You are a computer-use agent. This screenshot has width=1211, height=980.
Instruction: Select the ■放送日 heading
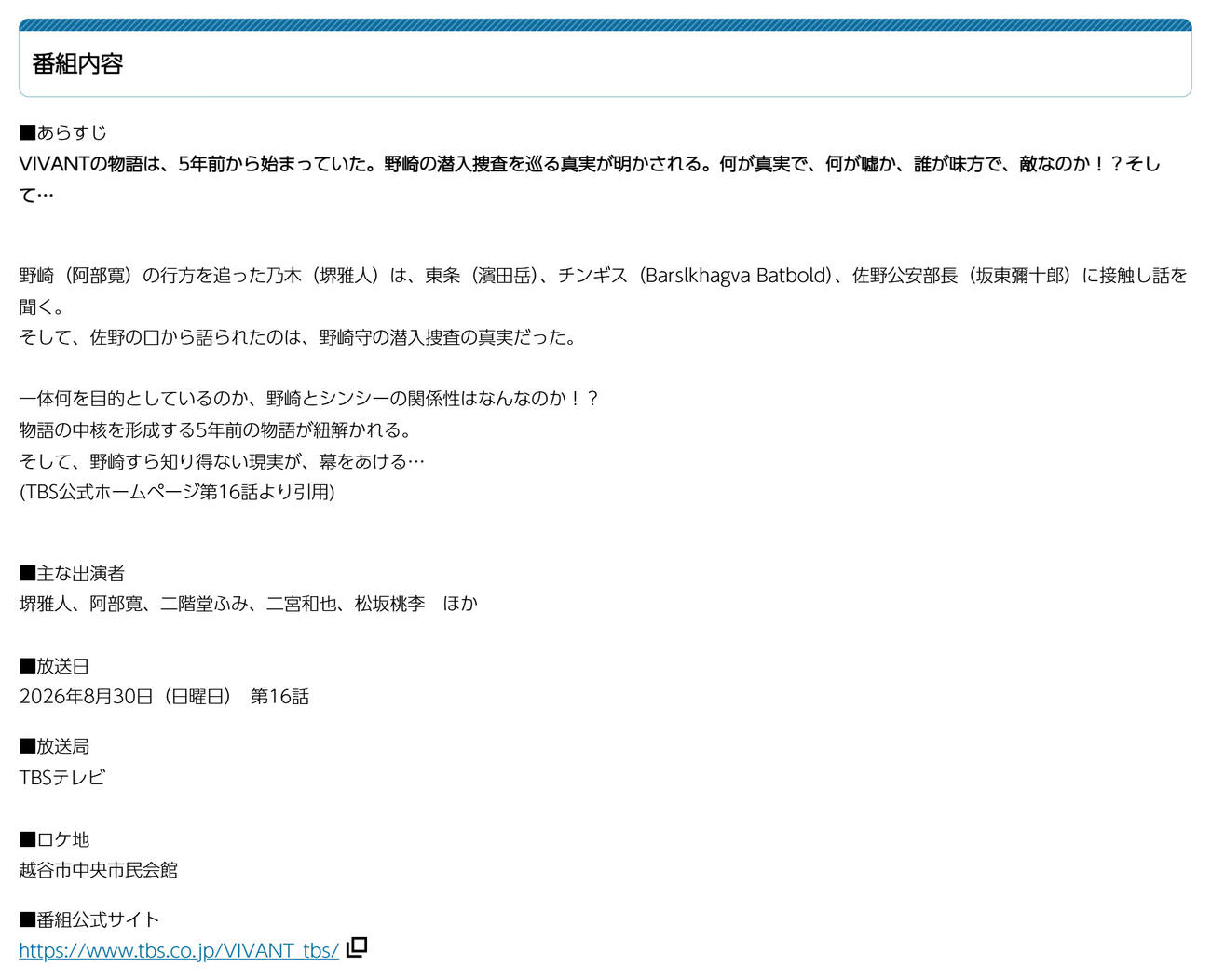tap(54, 666)
